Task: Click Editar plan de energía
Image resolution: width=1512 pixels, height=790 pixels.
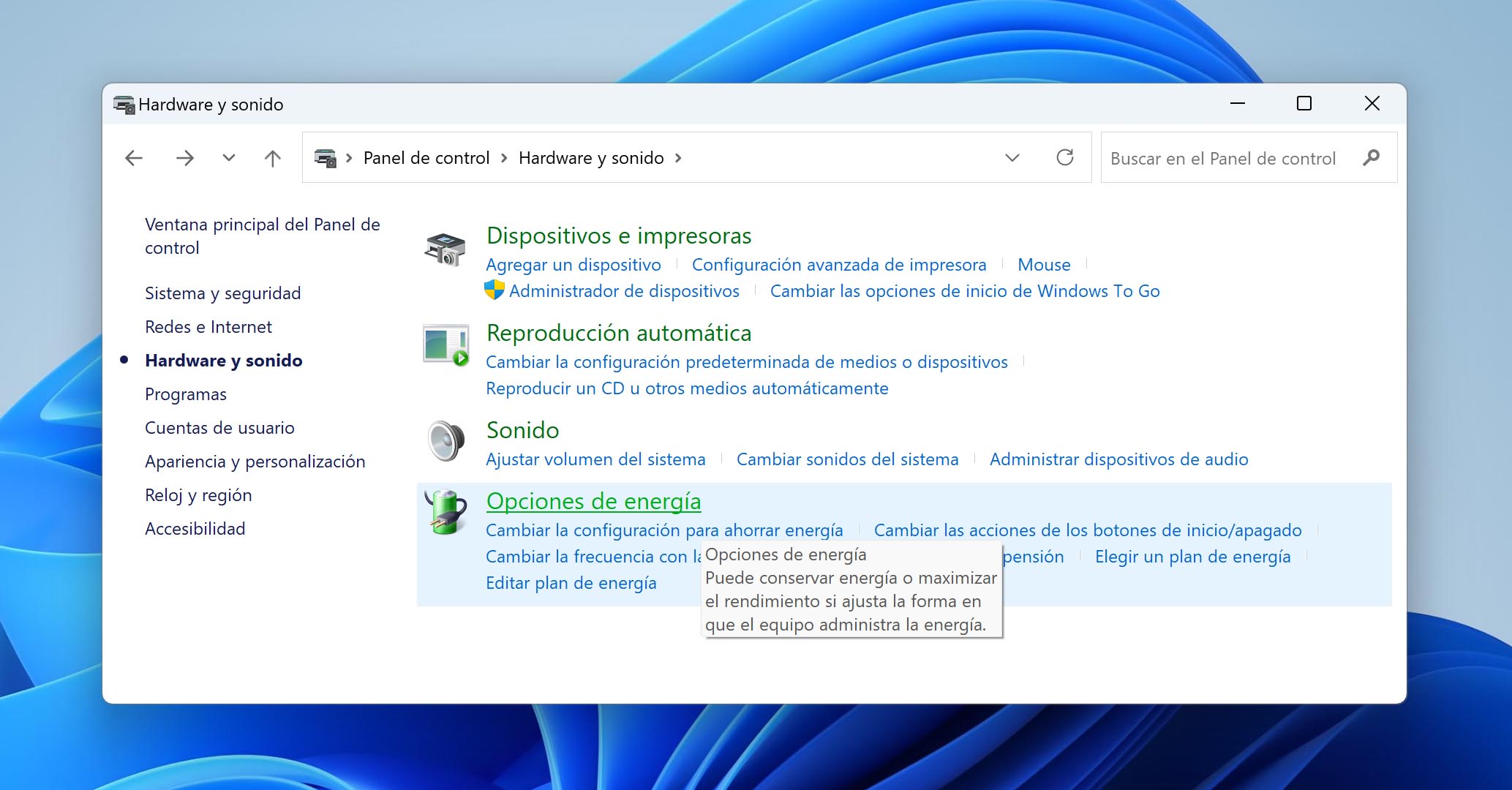Action: [x=571, y=583]
